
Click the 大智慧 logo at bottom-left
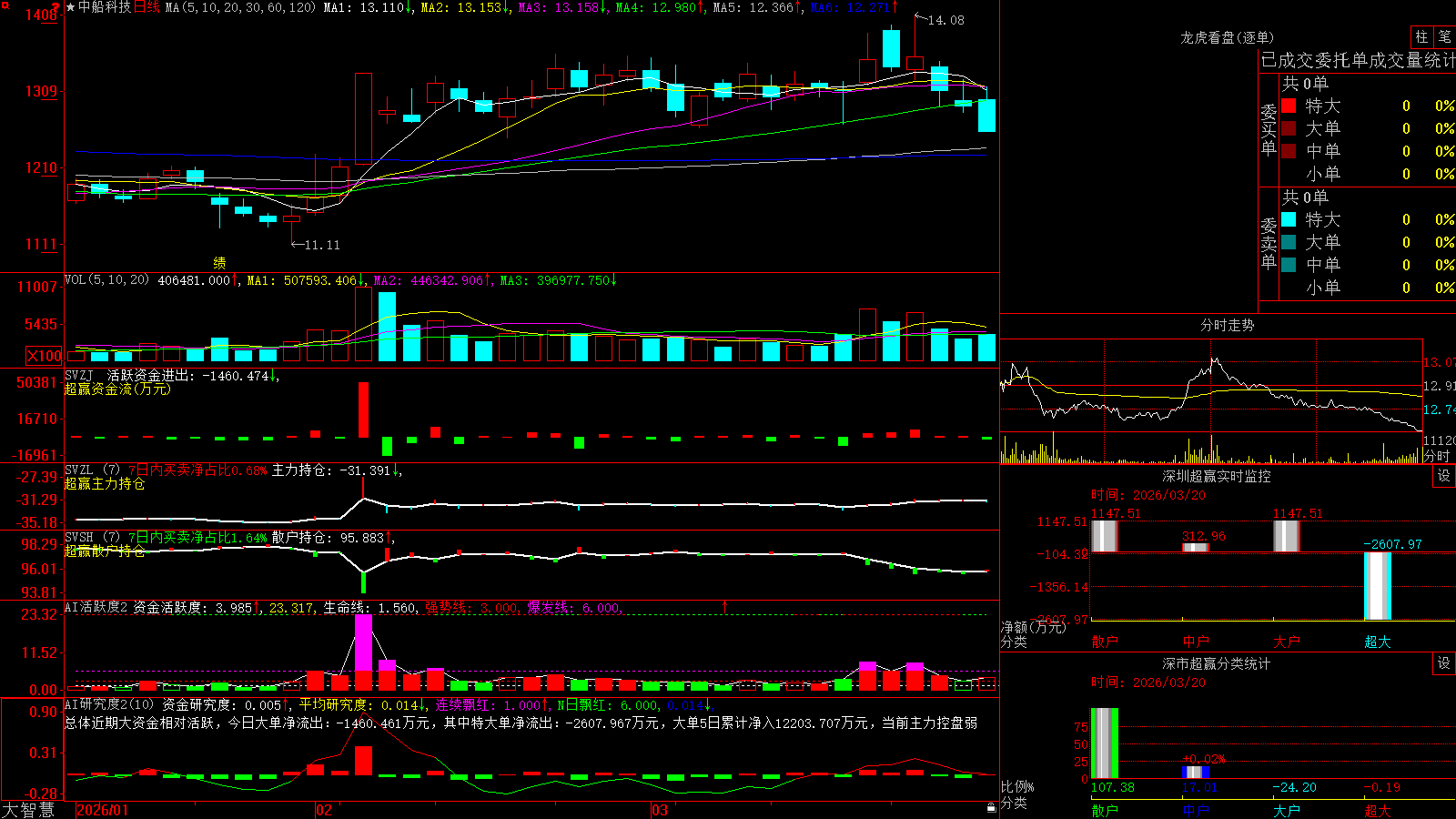(28, 809)
